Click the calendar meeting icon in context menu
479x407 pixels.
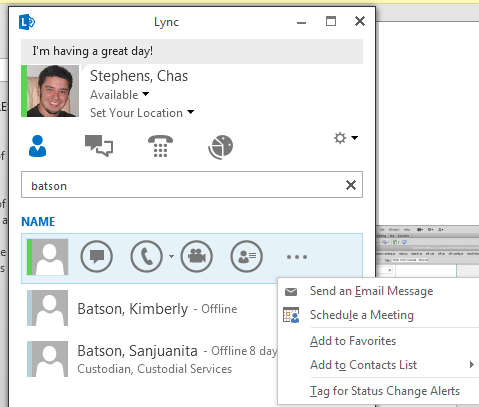(x=291, y=315)
